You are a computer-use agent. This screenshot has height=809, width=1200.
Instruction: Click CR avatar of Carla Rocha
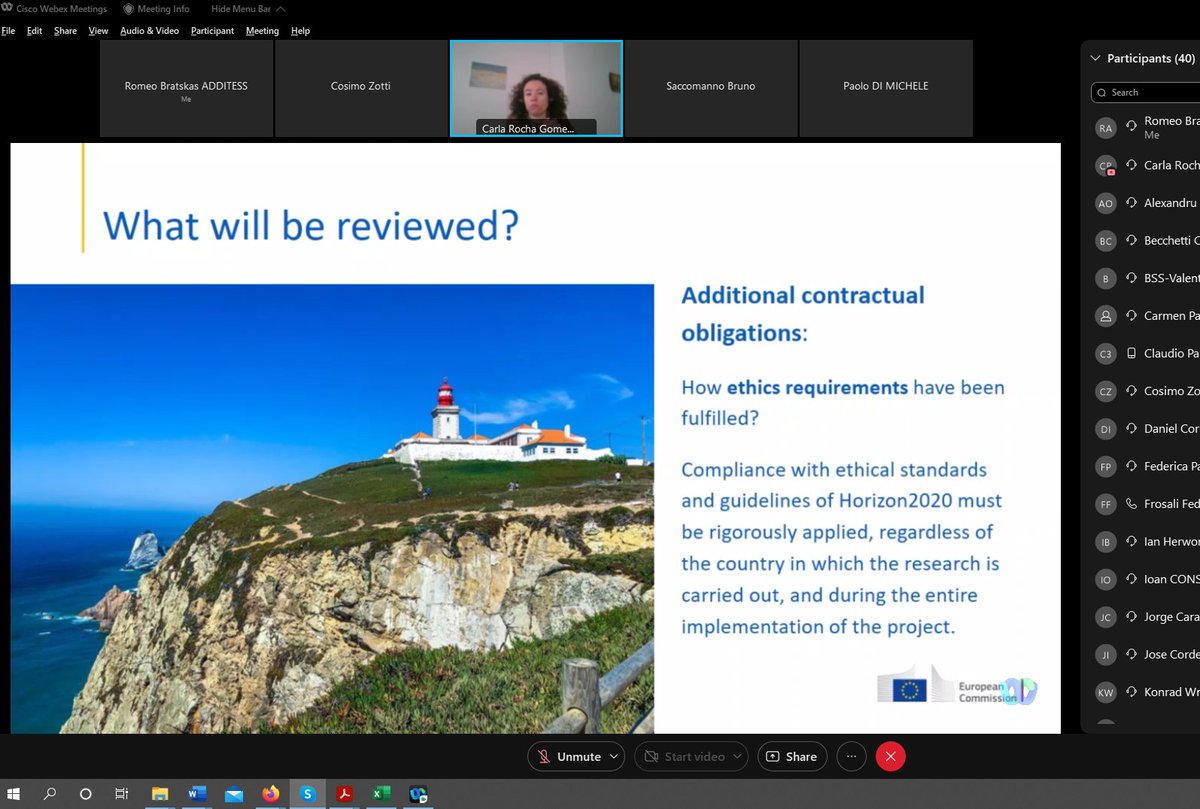pyautogui.click(x=1105, y=166)
